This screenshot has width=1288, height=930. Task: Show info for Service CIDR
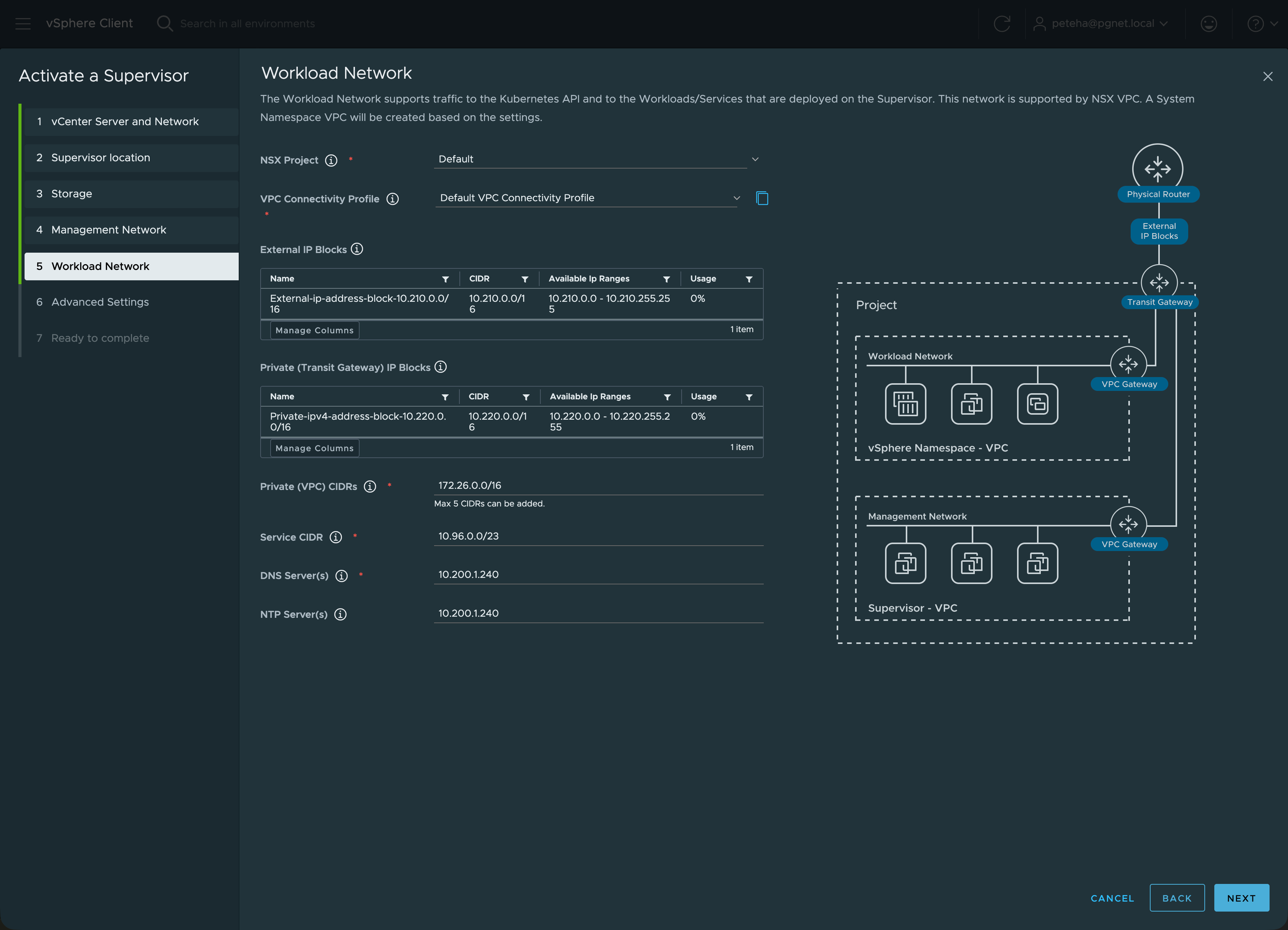pos(336,537)
